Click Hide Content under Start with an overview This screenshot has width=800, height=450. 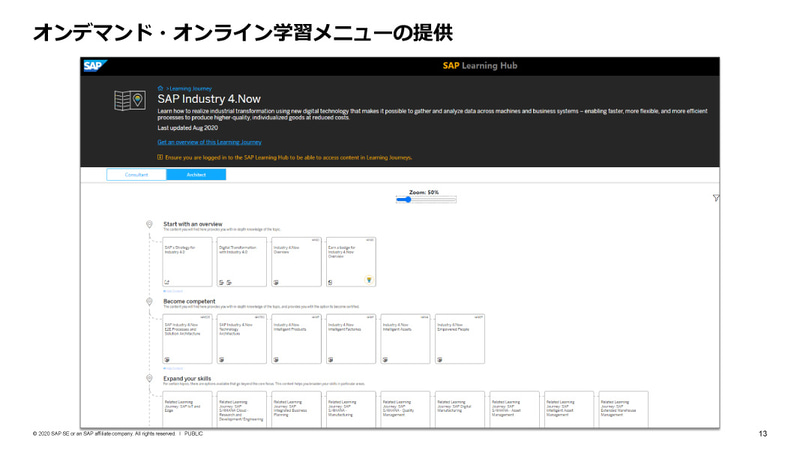[173, 291]
